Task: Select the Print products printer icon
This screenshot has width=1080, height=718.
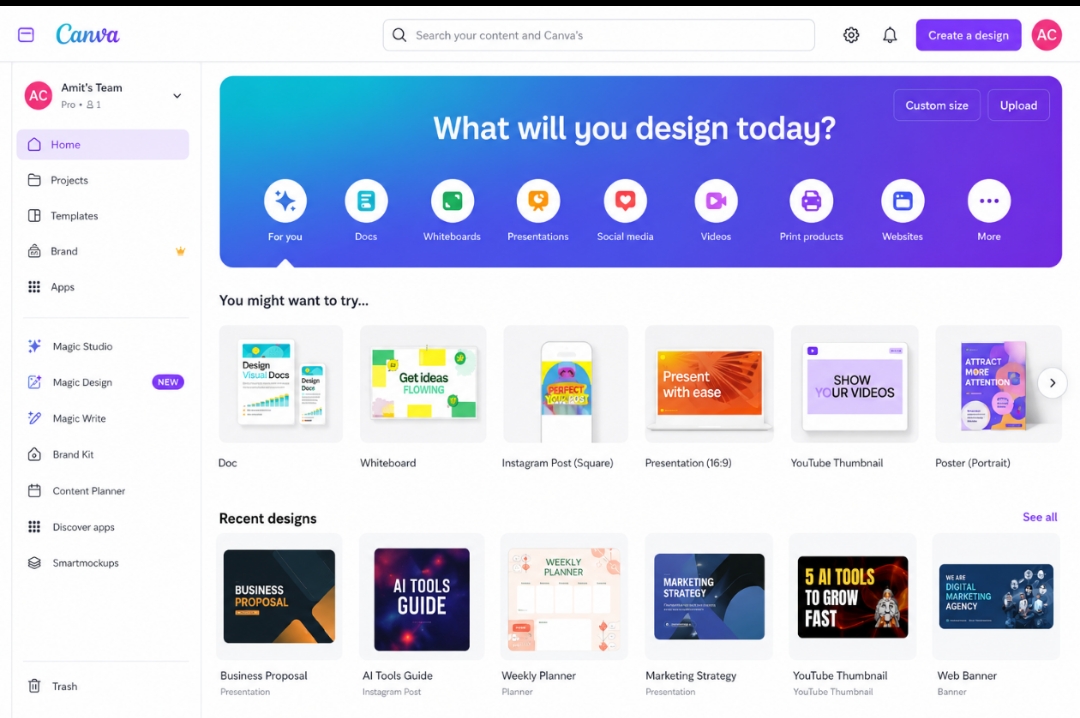Action: [811, 201]
